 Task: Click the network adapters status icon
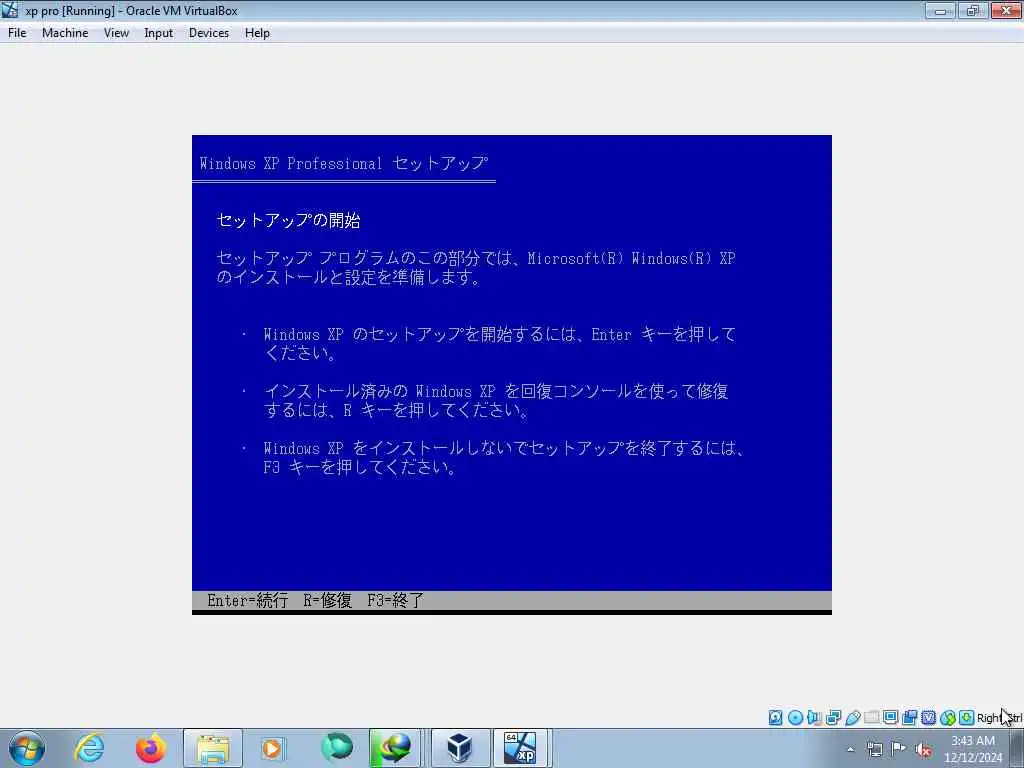[x=833, y=718]
